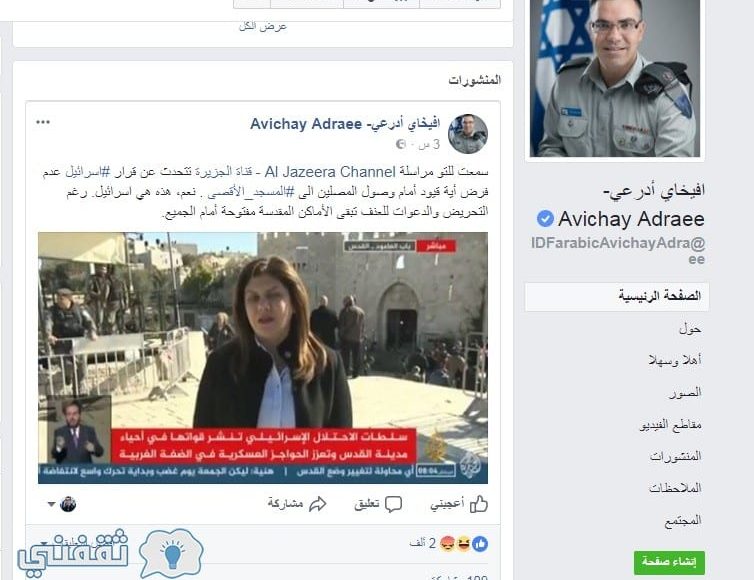Click the عرض الكل link
Viewport: 754px width, 580px height.
coord(263,26)
